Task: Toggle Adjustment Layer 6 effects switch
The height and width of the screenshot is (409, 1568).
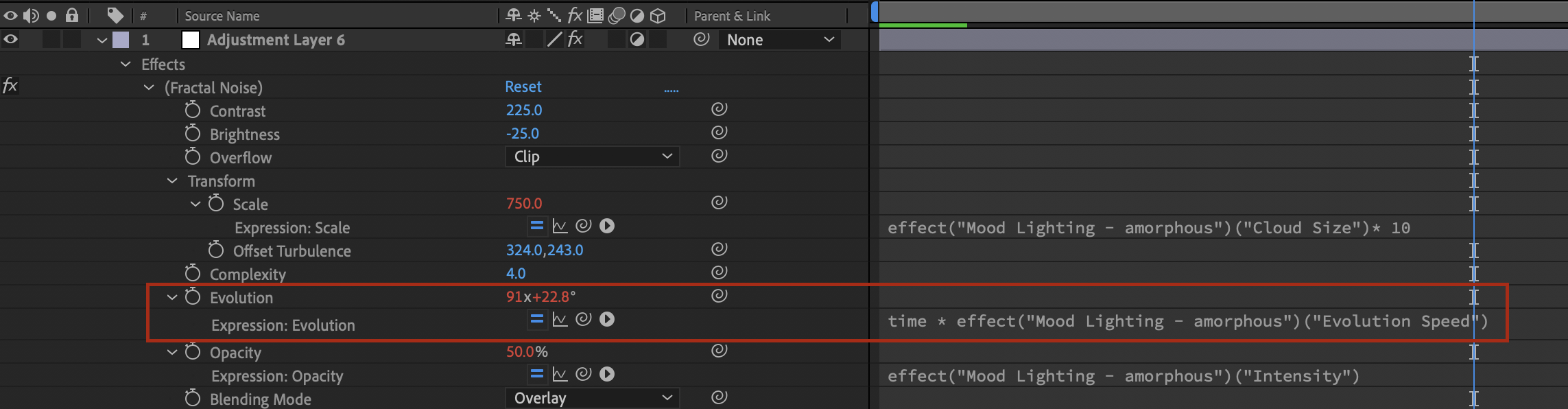Action: pos(575,39)
